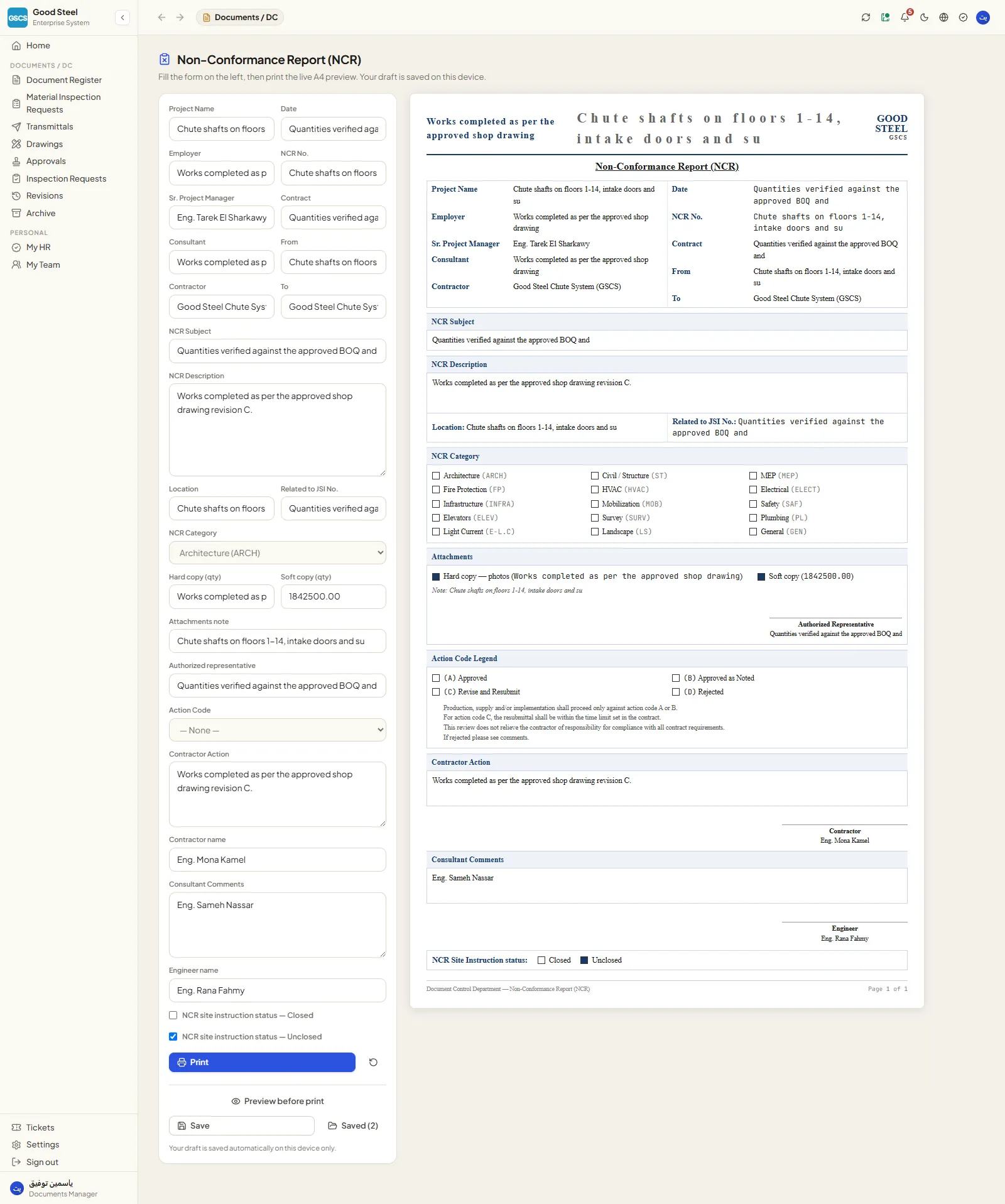
Task: Open the NCR Category dropdown
Action: pyautogui.click(x=278, y=553)
